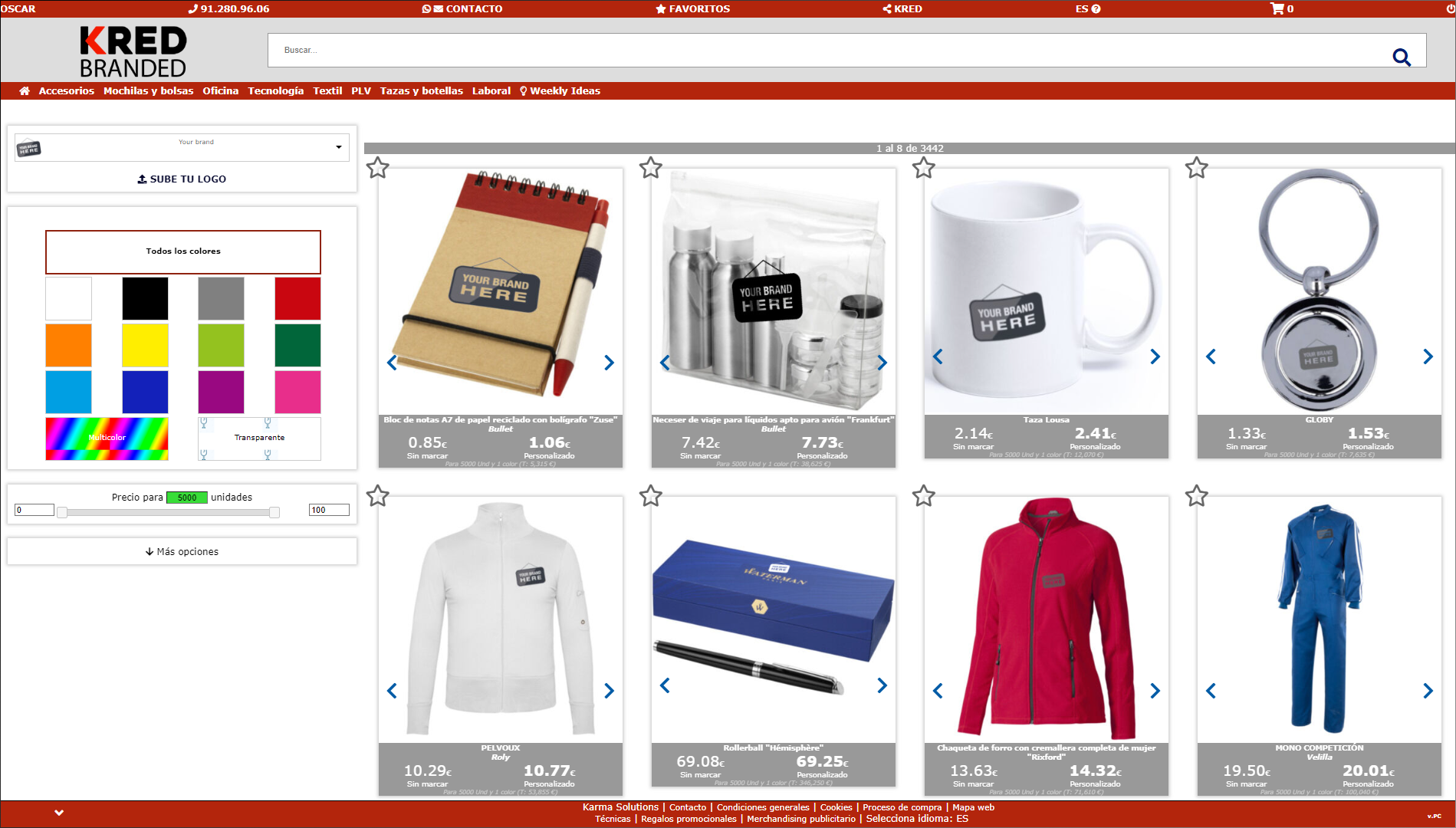Favorite the Neceser de viaje Frankfurt product
The height and width of the screenshot is (828, 1456).
click(650, 167)
